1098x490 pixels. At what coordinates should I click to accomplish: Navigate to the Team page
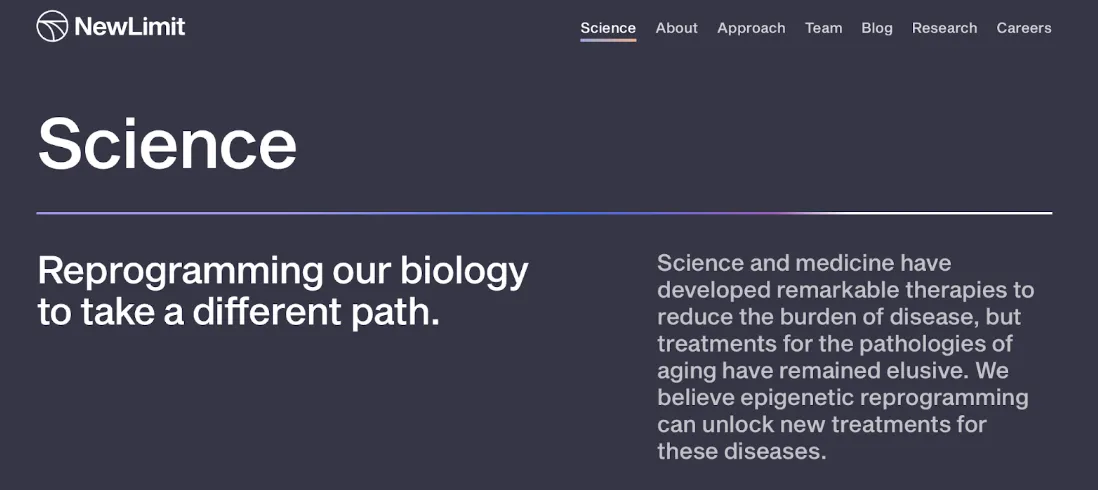coord(823,28)
